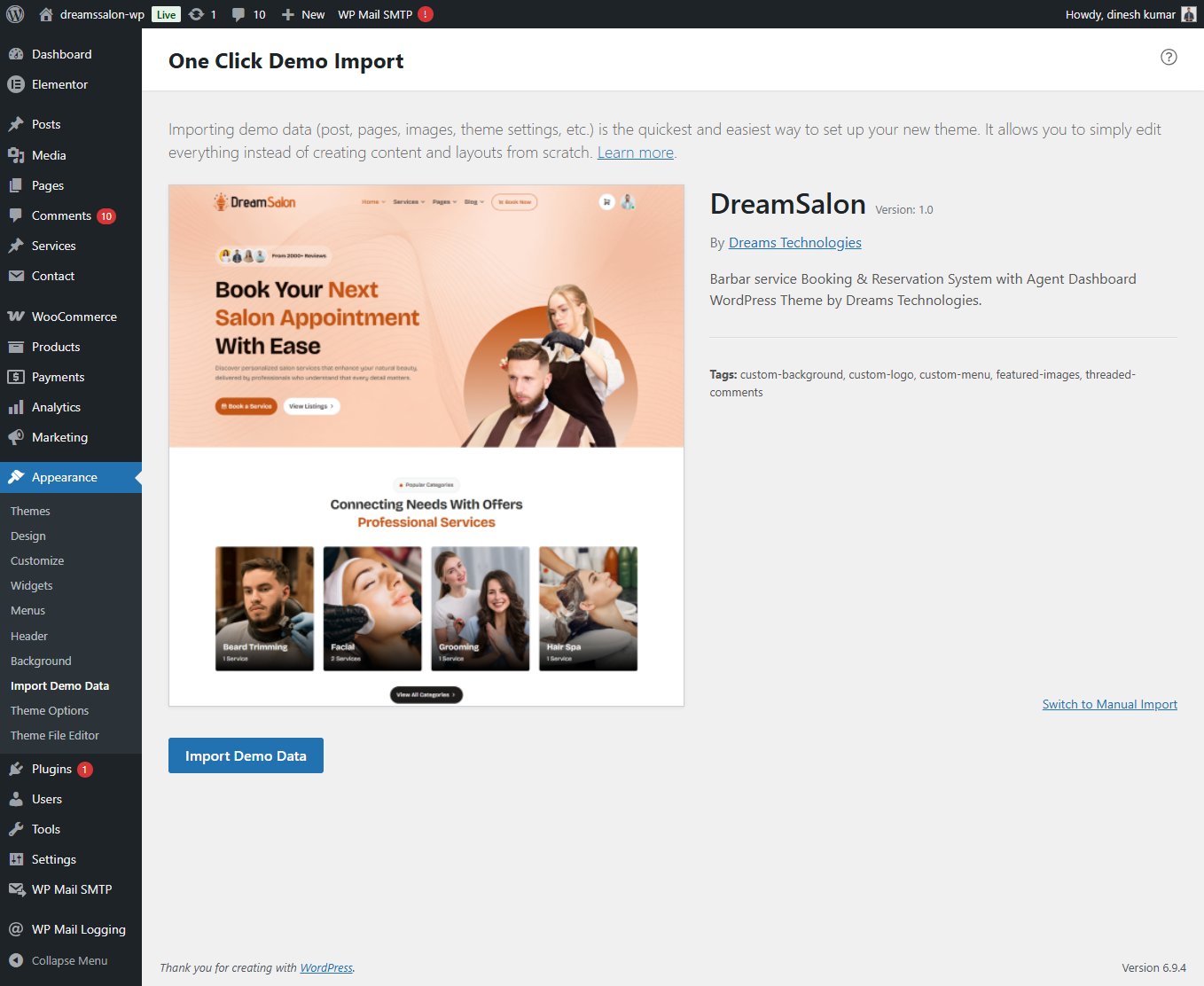Click the Services pin icon in sidebar

[x=16, y=246]
